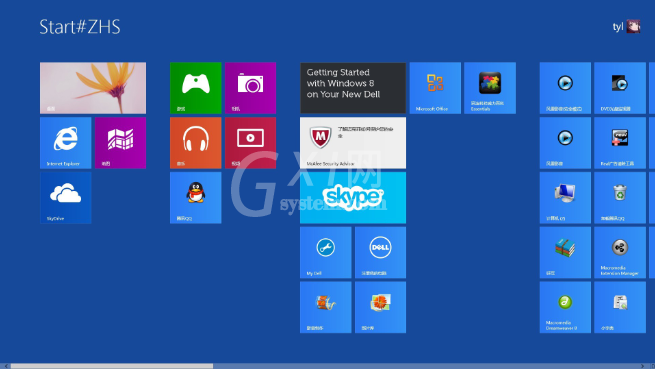Open the Dell logo tile

point(380,252)
